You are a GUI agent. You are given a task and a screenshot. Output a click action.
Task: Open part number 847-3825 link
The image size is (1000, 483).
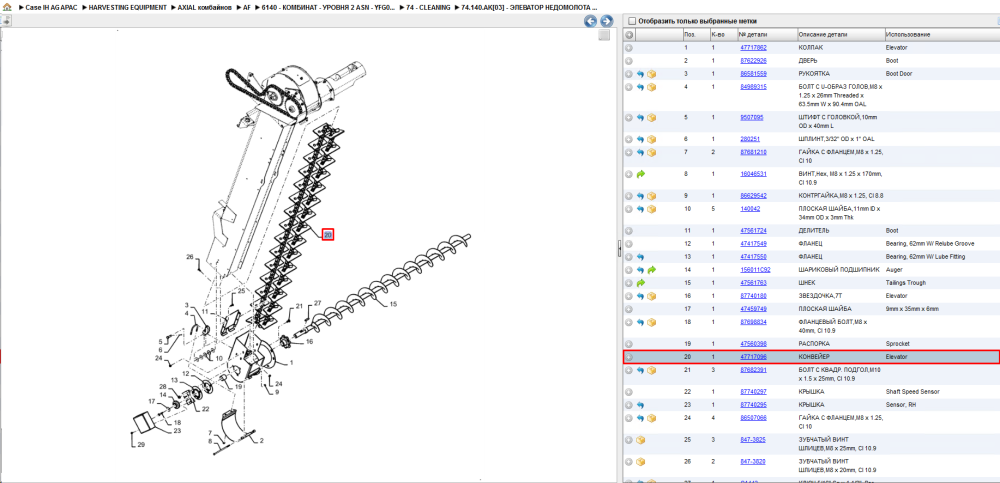(752, 440)
